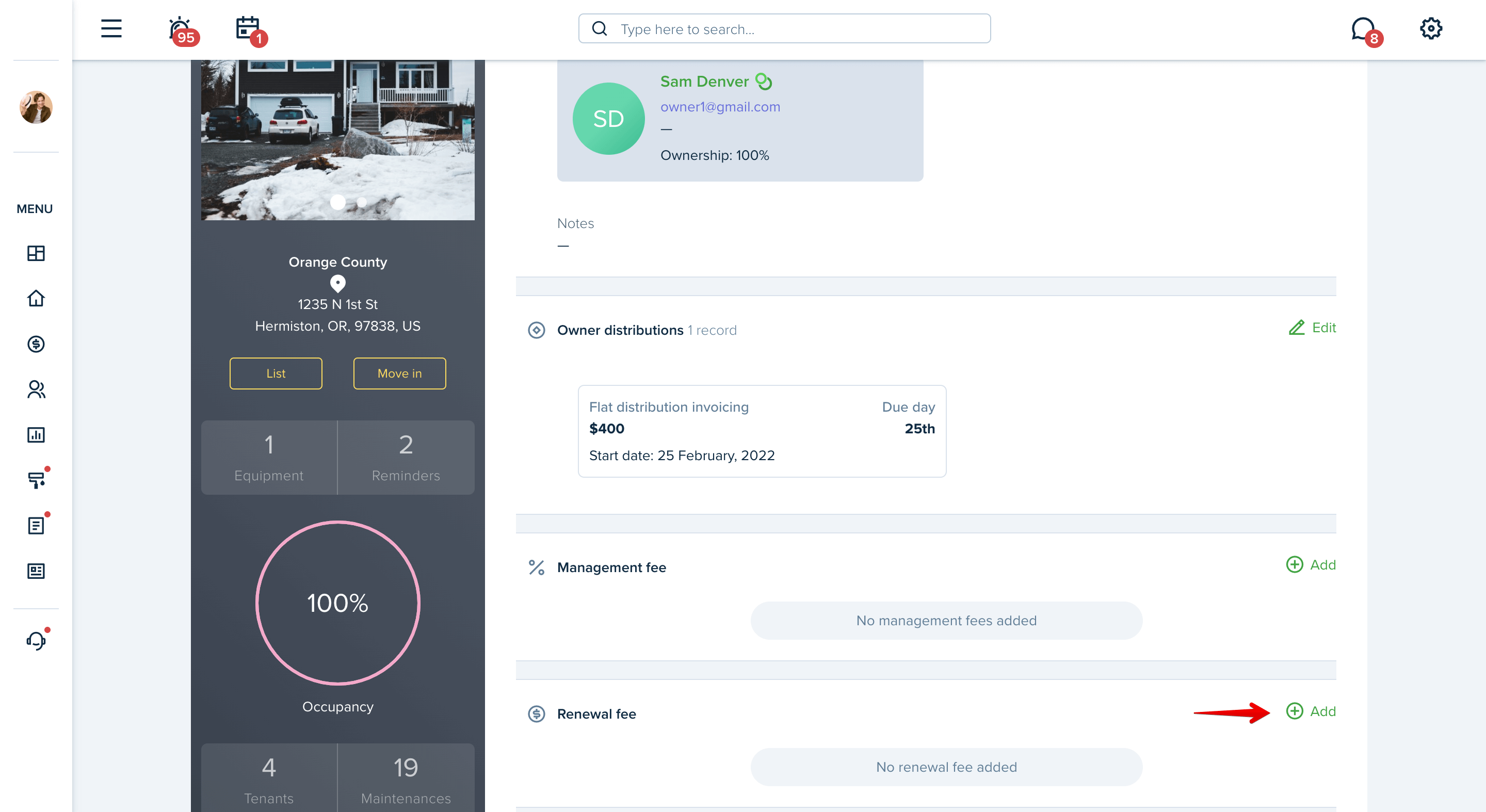Click the Management fee percent icon

pyautogui.click(x=537, y=567)
